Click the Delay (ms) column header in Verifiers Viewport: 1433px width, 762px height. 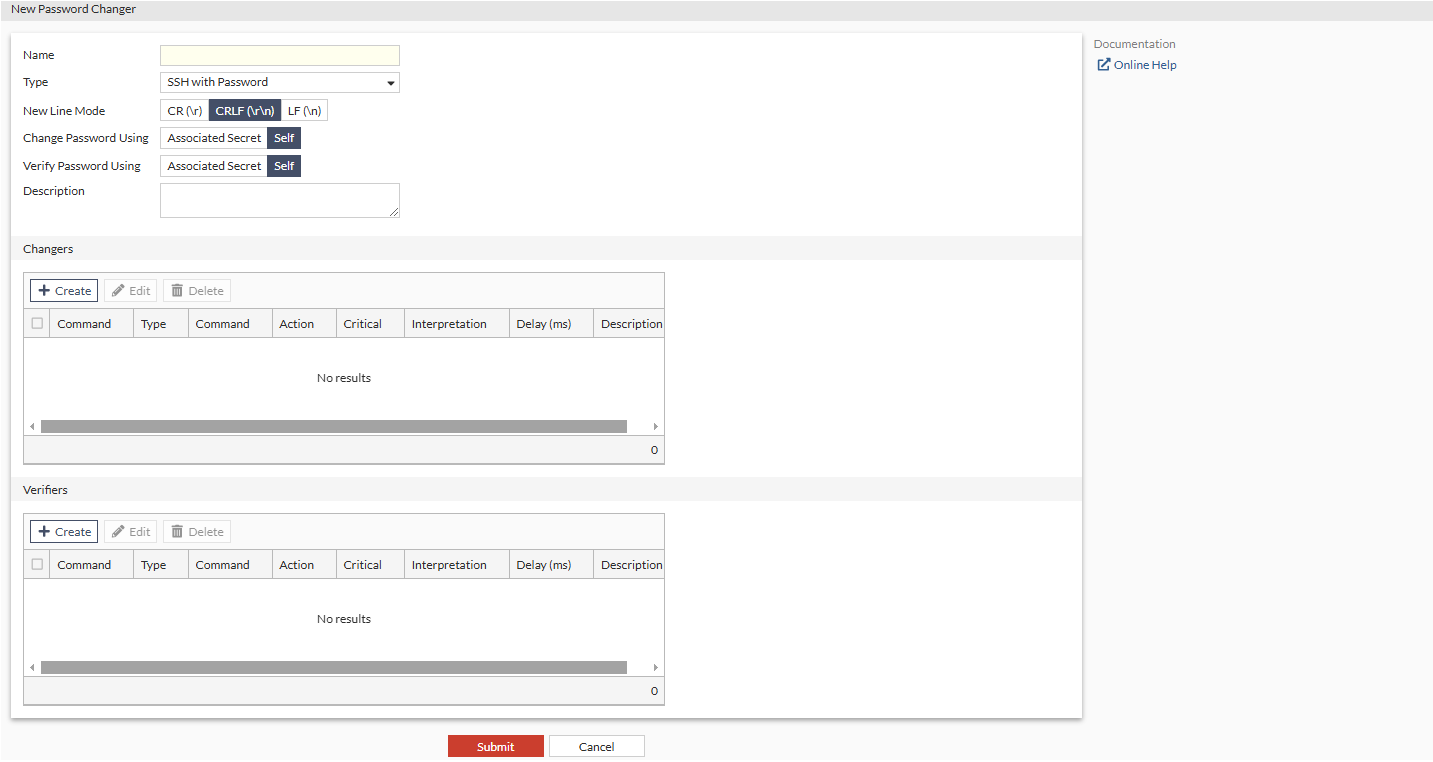click(543, 564)
